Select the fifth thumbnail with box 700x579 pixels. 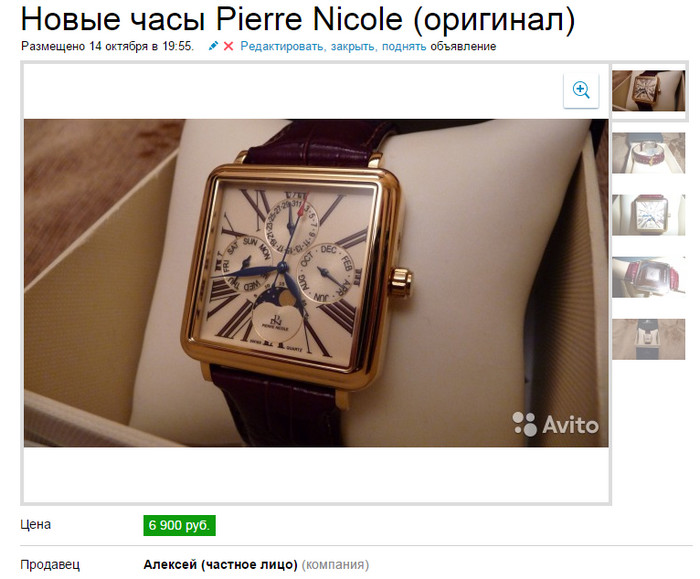pyautogui.click(x=648, y=339)
